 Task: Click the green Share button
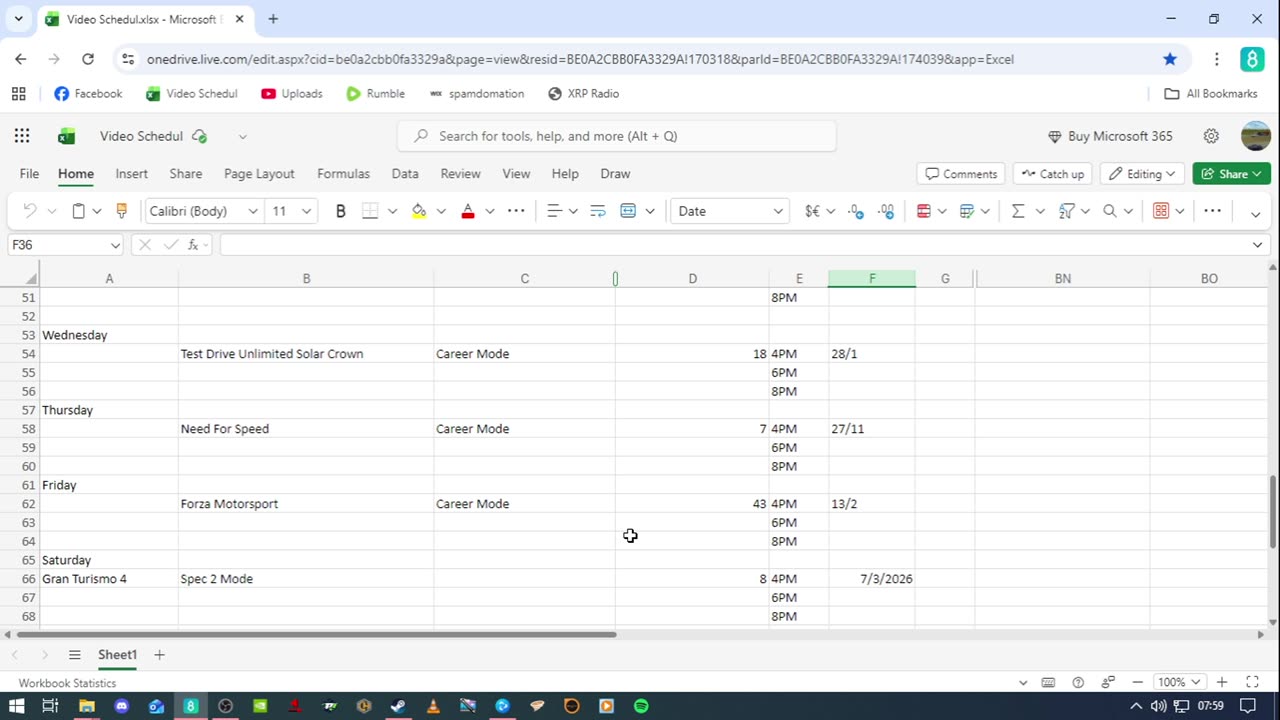pyautogui.click(x=1231, y=174)
